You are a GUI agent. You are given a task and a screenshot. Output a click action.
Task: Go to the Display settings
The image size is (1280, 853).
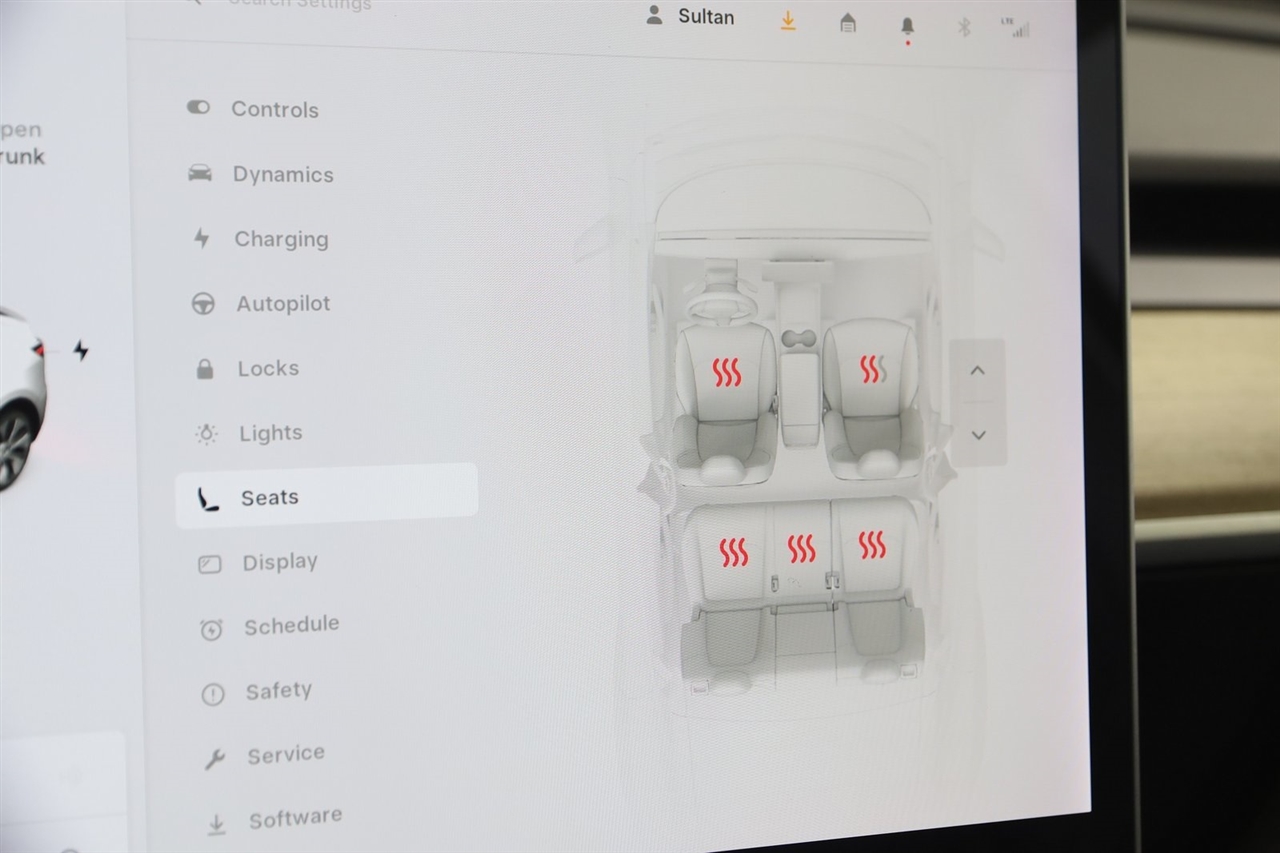click(279, 562)
